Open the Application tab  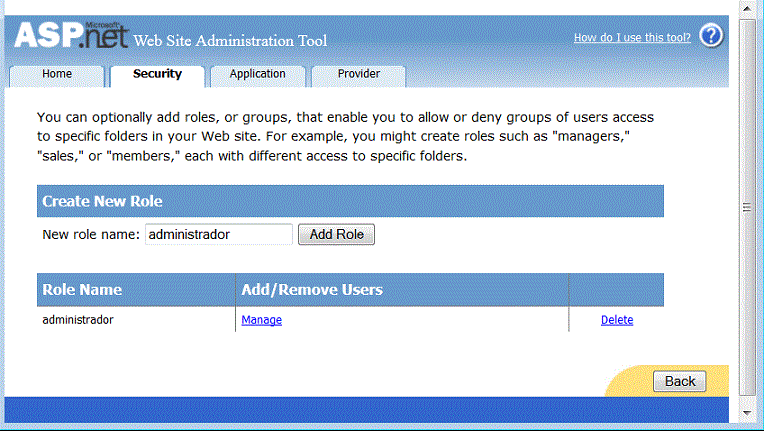(x=257, y=74)
